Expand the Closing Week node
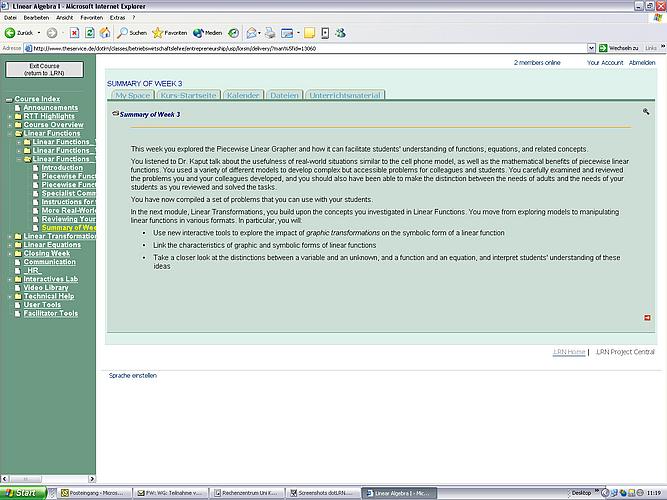Image resolution: width=667 pixels, height=500 pixels. (10, 253)
